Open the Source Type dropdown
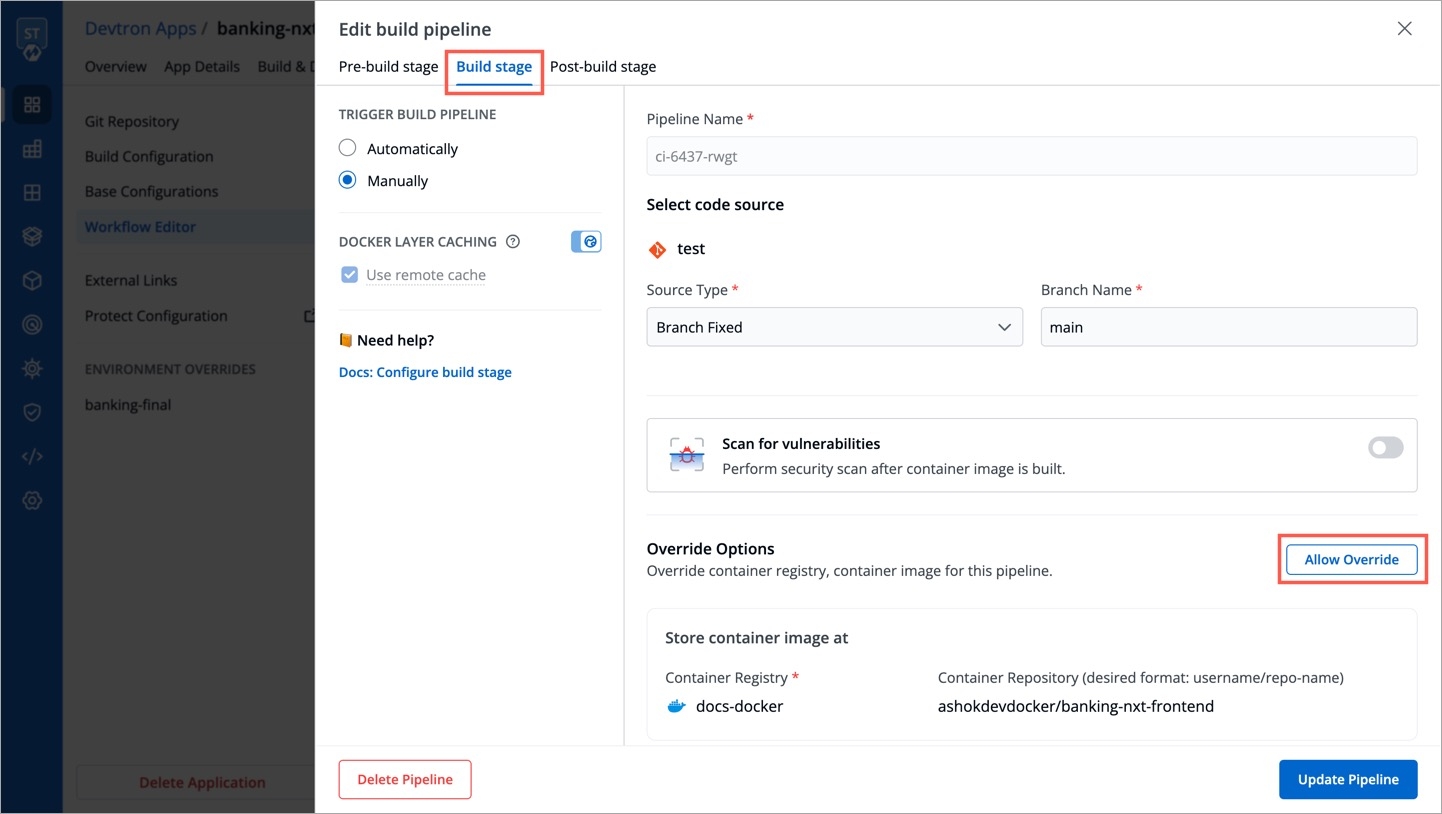The image size is (1442, 814). tap(834, 327)
